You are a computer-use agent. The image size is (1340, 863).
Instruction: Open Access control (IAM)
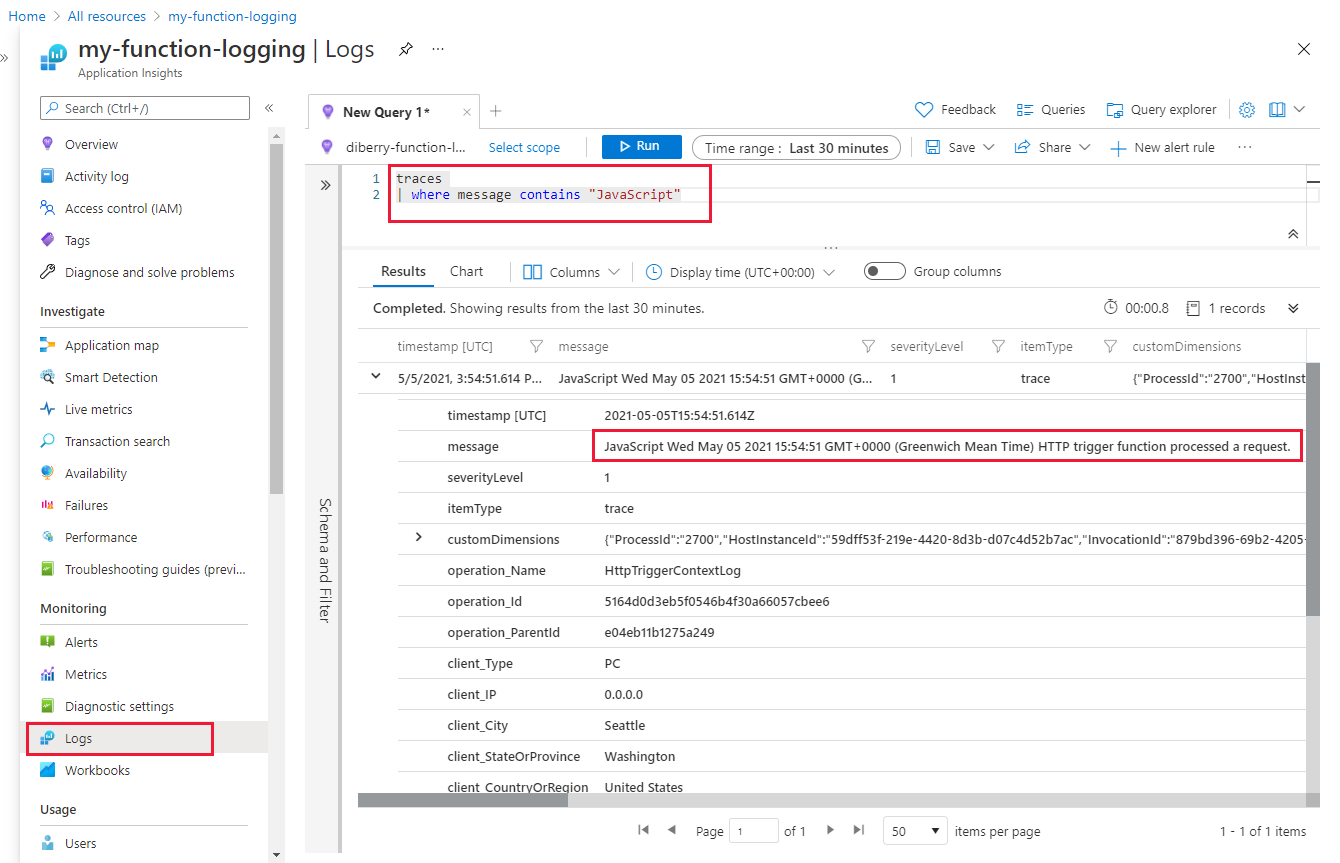tap(123, 208)
